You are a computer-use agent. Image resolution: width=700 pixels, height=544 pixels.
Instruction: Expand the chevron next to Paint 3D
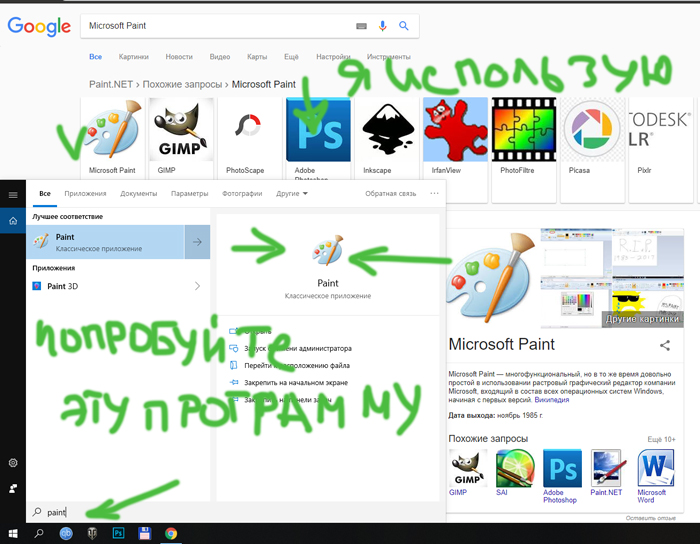[x=197, y=286]
